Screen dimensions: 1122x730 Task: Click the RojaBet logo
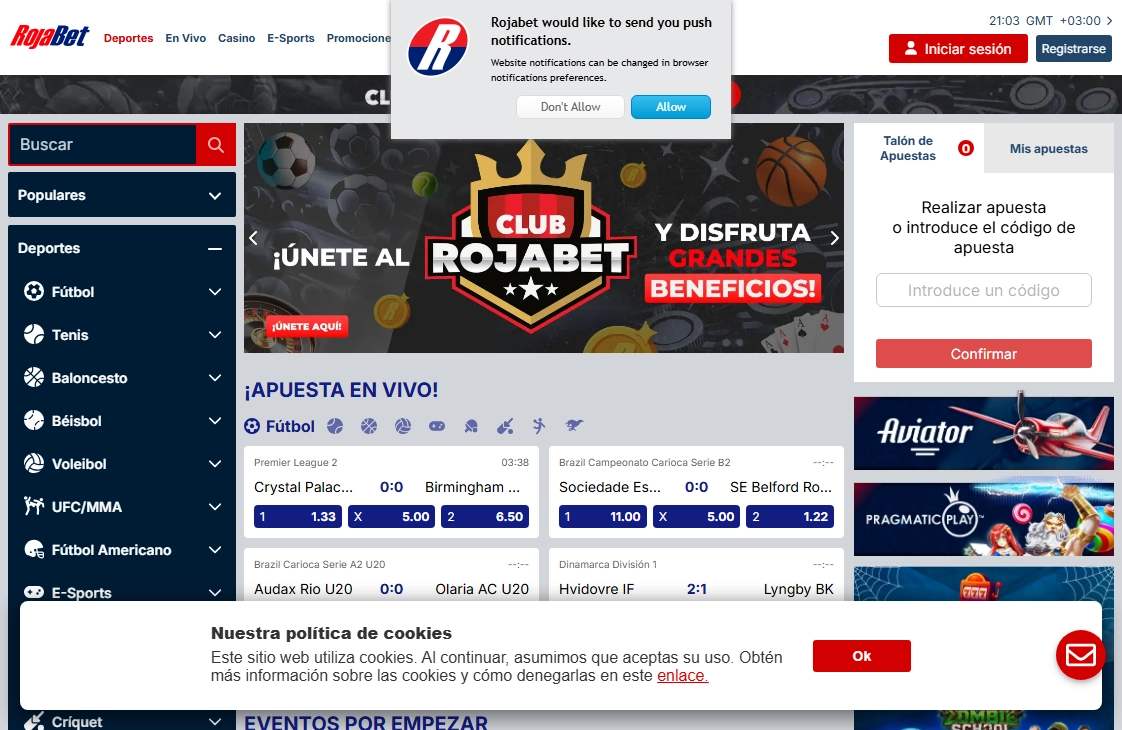pyautogui.click(x=50, y=36)
